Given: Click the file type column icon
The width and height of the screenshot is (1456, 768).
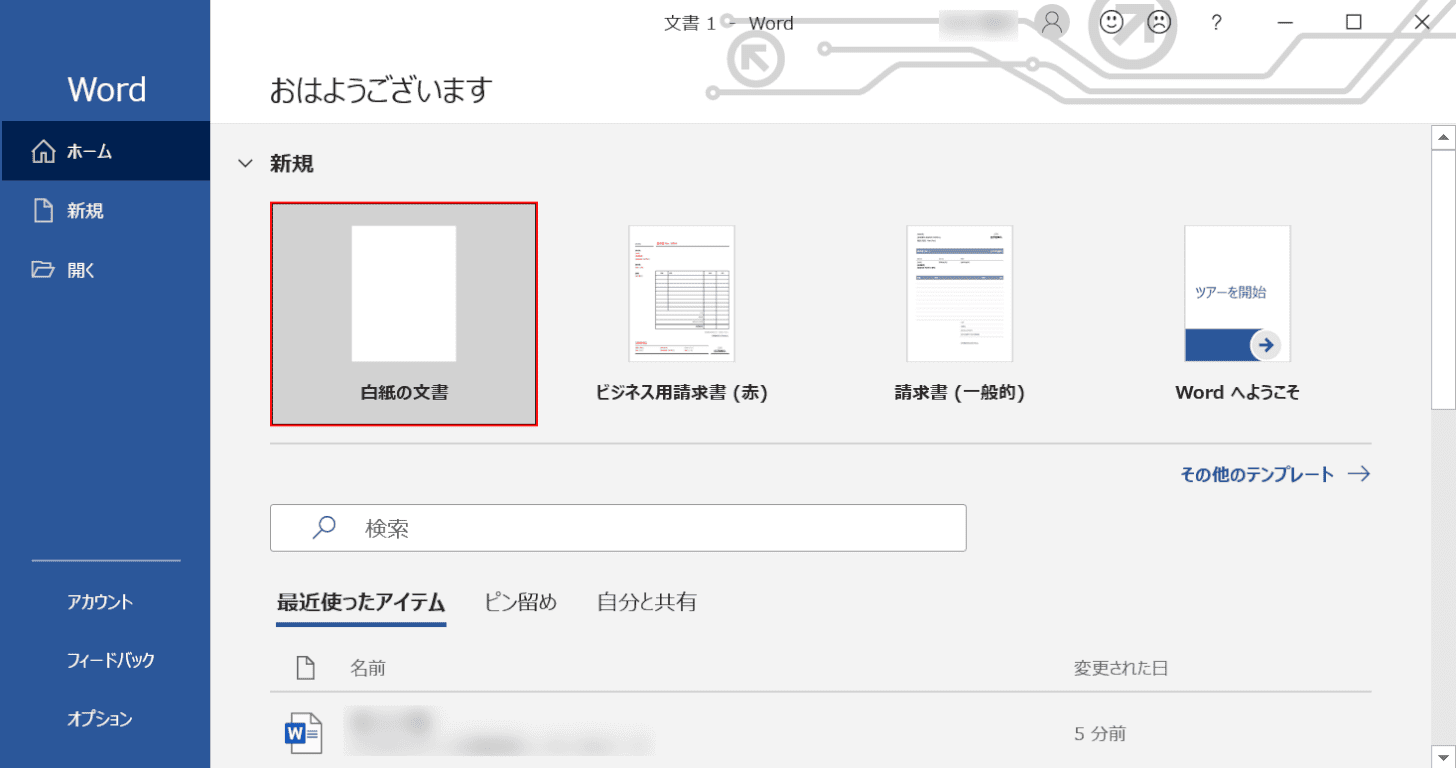Looking at the screenshot, I should [305, 668].
